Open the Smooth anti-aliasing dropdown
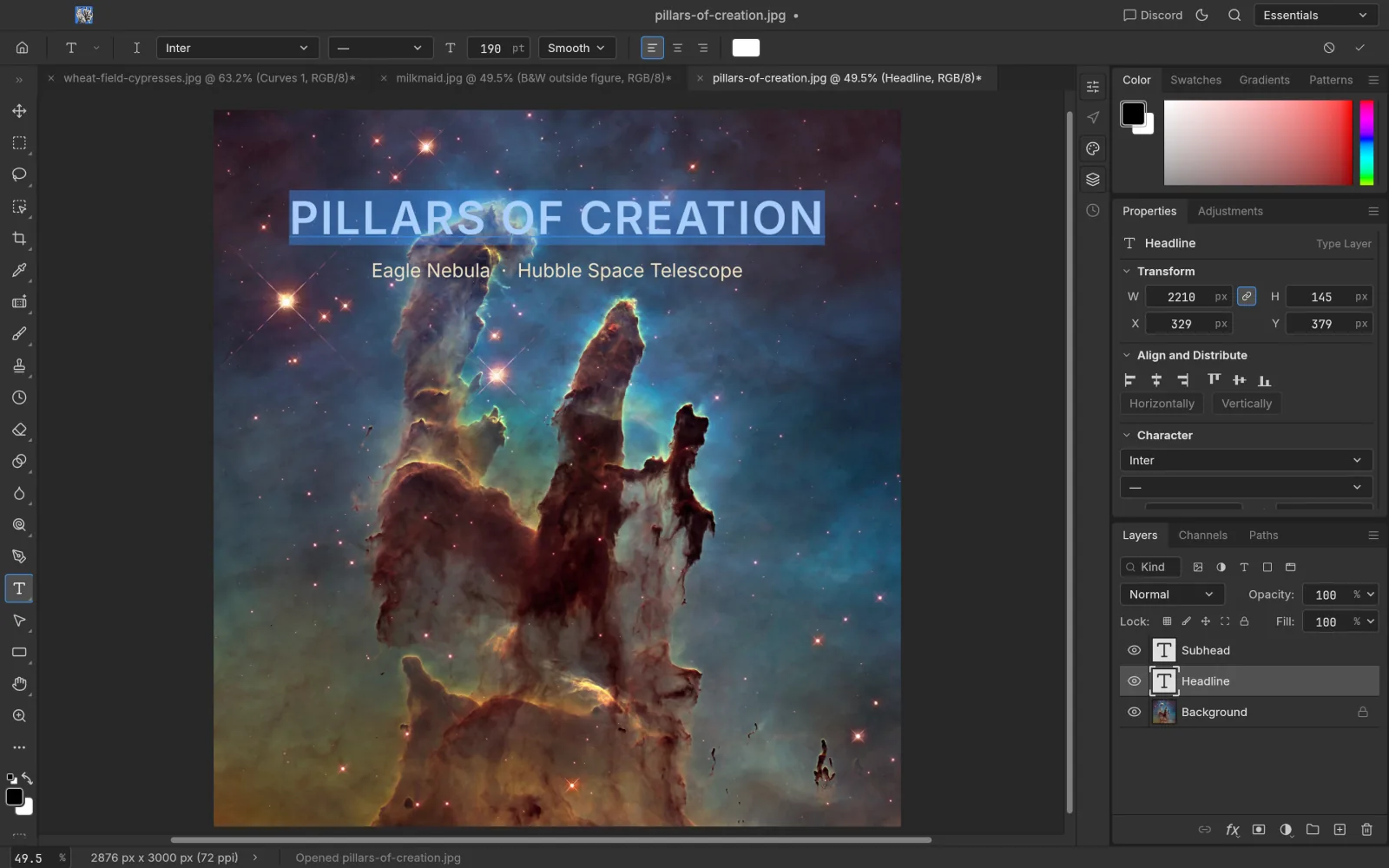1389x868 pixels. point(577,48)
